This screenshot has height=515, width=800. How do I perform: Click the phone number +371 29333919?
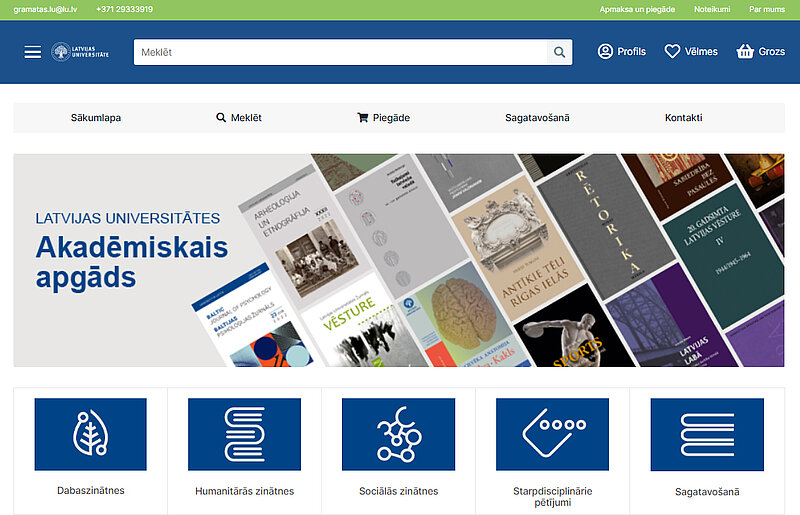point(124,9)
